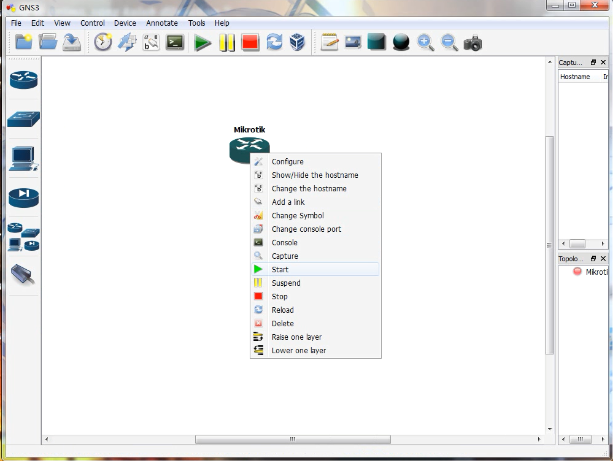This screenshot has width=613, height=461.
Task: Click the canvas scroll up arrow
Action: tap(550, 62)
